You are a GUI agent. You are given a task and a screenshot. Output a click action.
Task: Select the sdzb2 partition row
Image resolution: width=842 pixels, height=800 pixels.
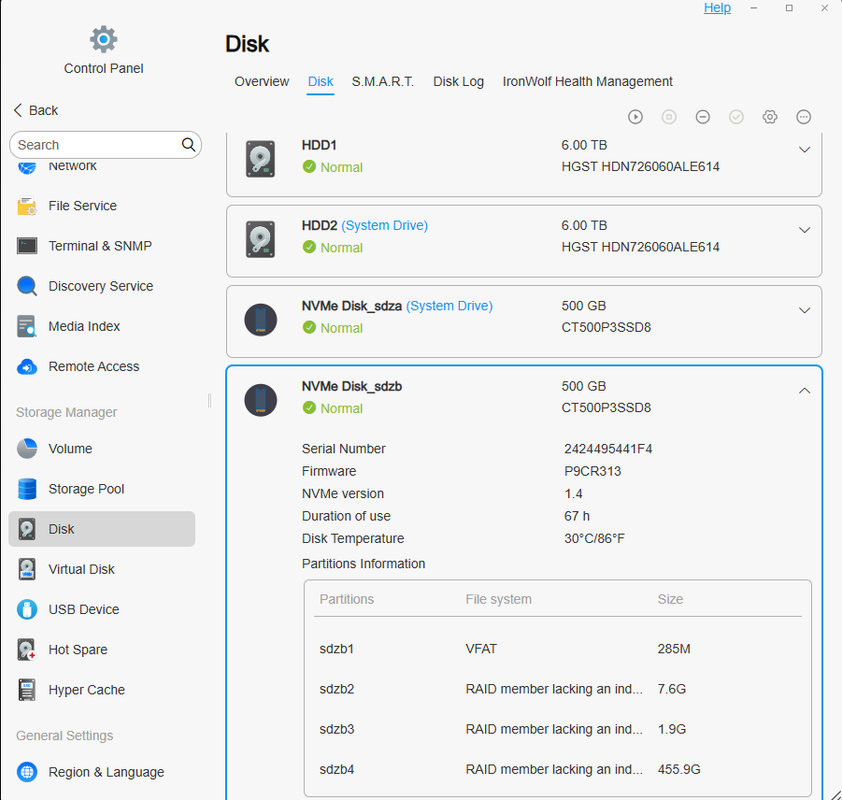tap(558, 689)
